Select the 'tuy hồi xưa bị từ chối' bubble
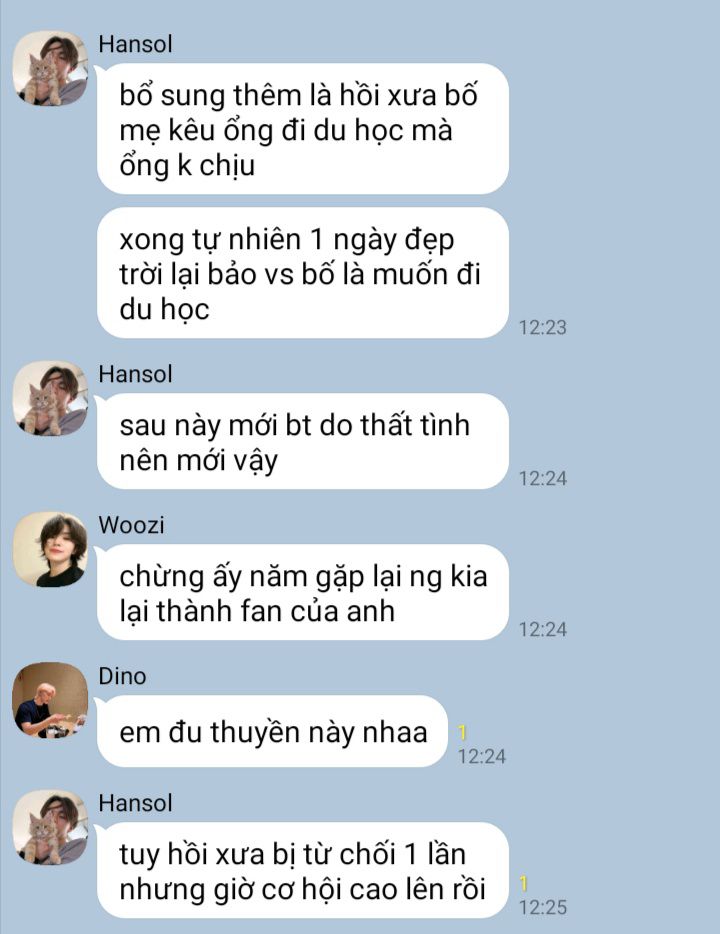Viewport: 720px width, 934px height. click(x=303, y=870)
